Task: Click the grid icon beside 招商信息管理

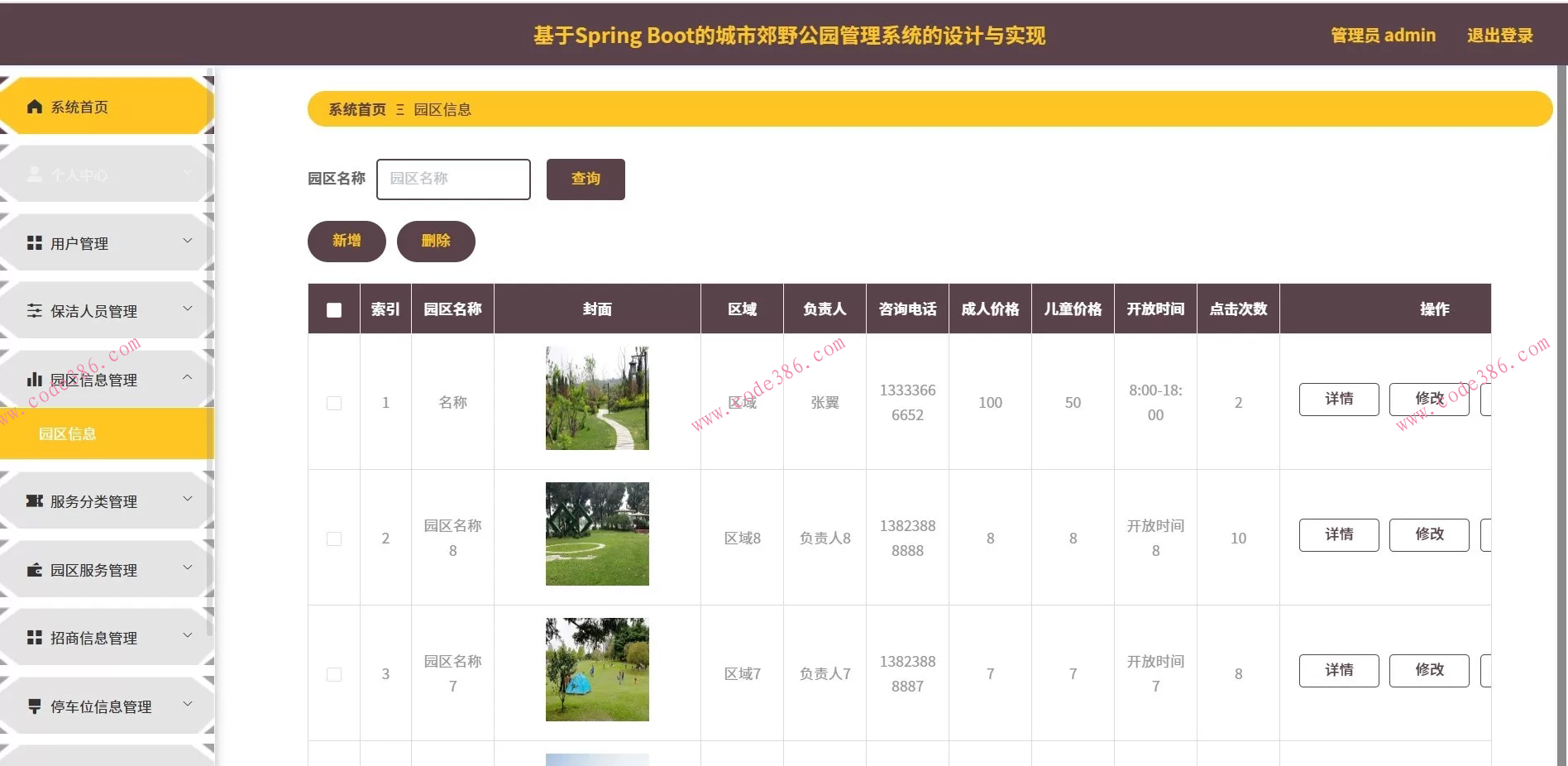Action: [35, 638]
